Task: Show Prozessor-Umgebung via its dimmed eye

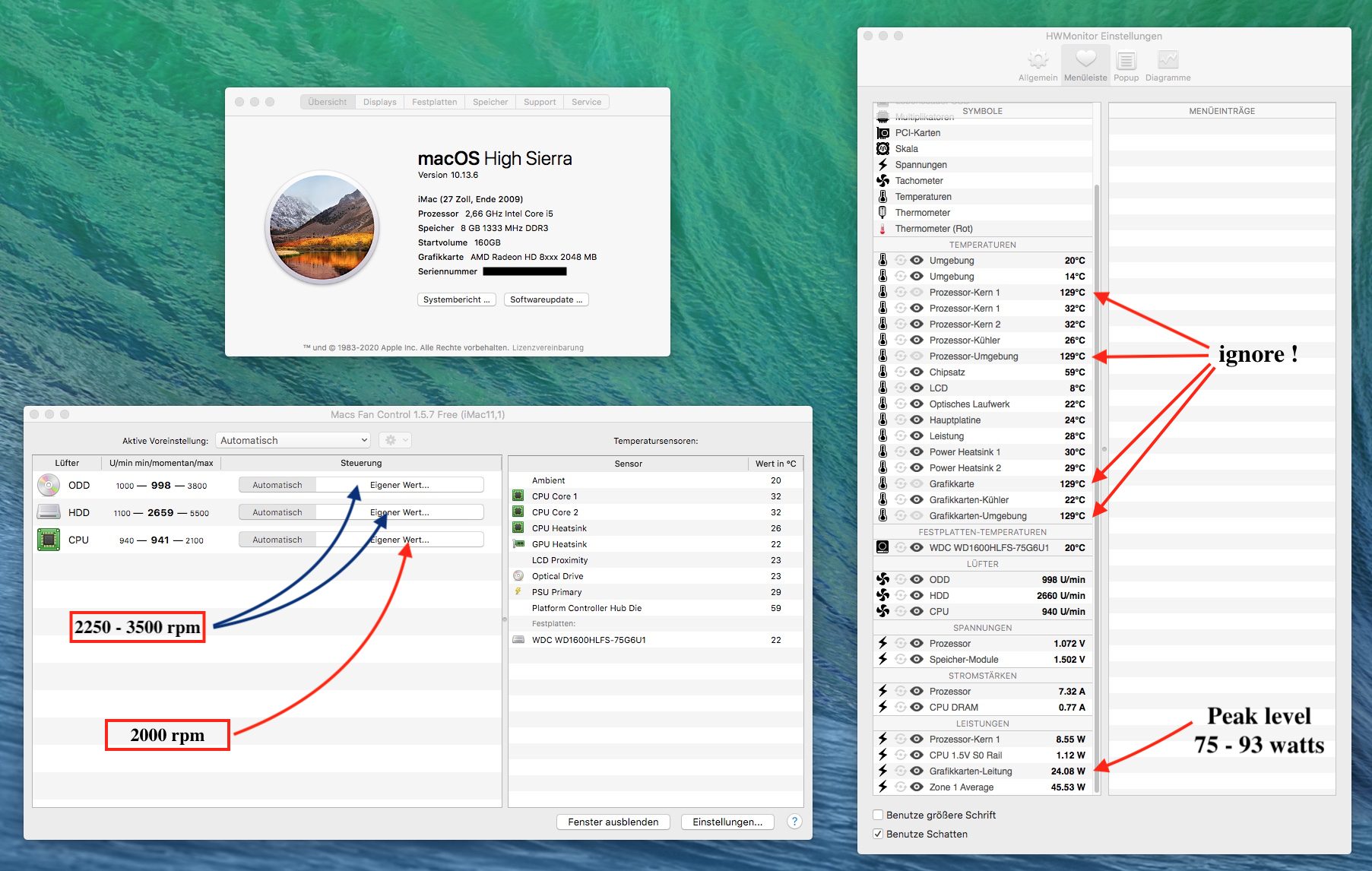Action: point(917,356)
